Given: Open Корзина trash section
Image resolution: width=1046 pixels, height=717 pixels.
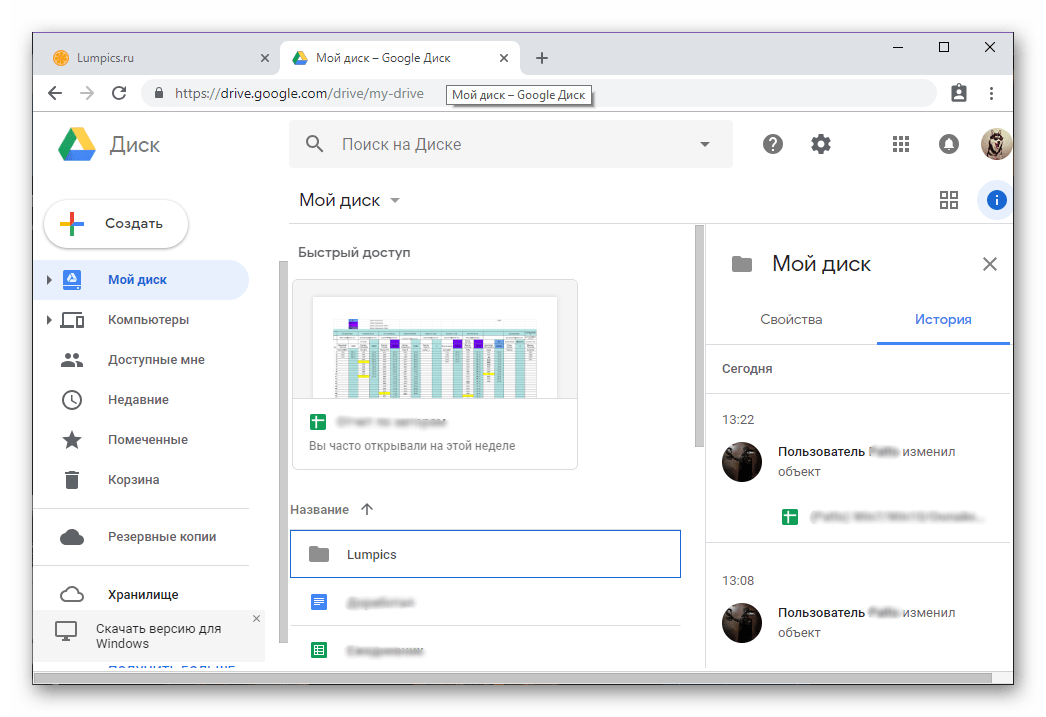Looking at the screenshot, I should point(133,480).
